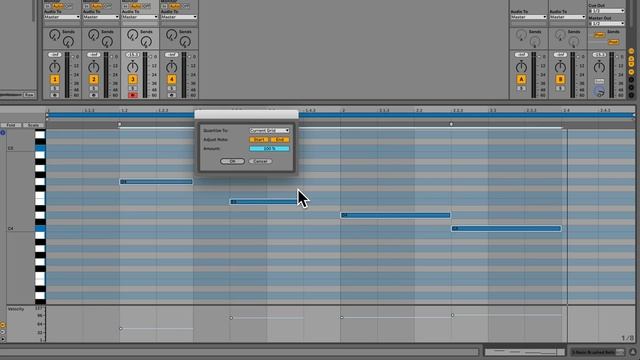Set track 2 monitor to Off
The image size is (640, 360).
[x=108, y=6]
